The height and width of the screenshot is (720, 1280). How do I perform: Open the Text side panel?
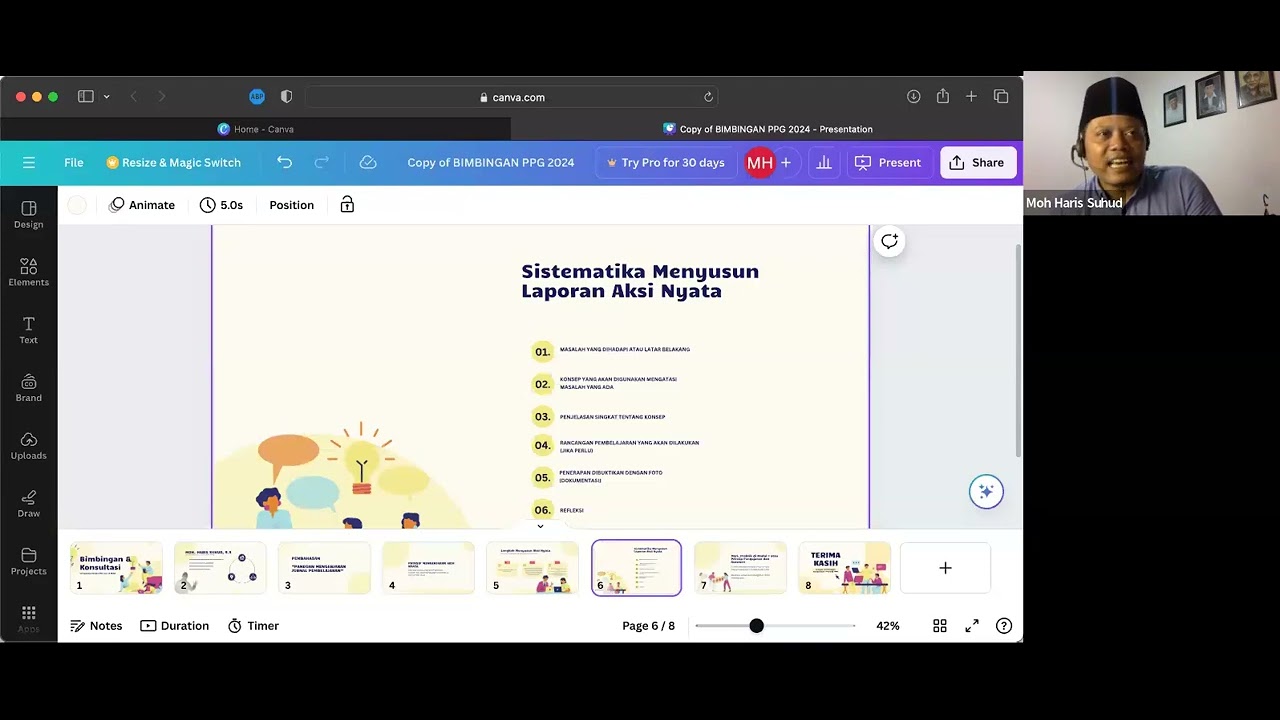(29, 330)
